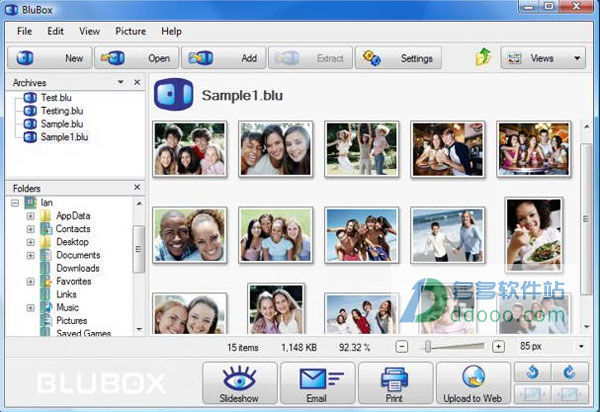Screen dimensions: 600x412
Task: Select the Downloads folder
Action: pyautogui.click(x=78, y=268)
